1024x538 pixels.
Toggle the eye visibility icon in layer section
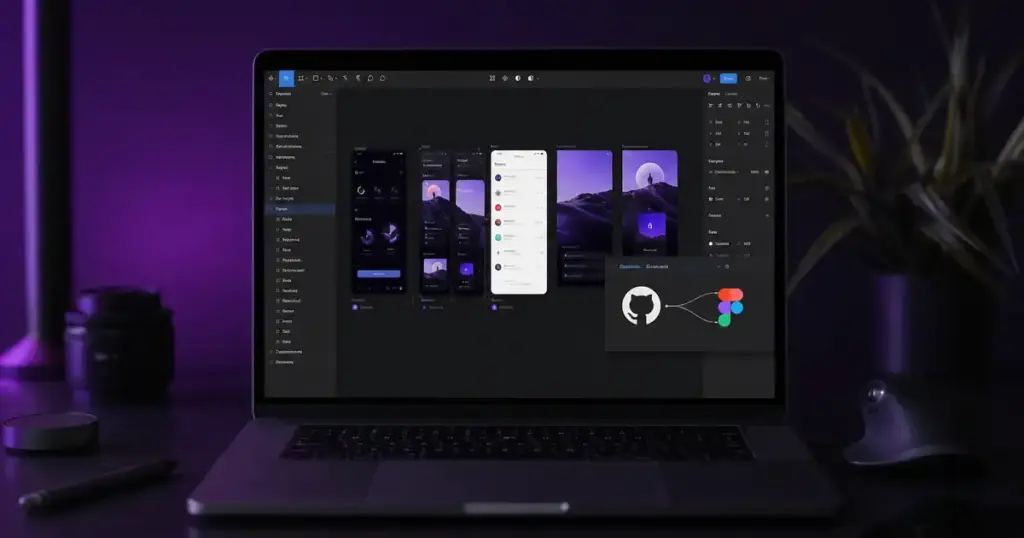(x=767, y=172)
